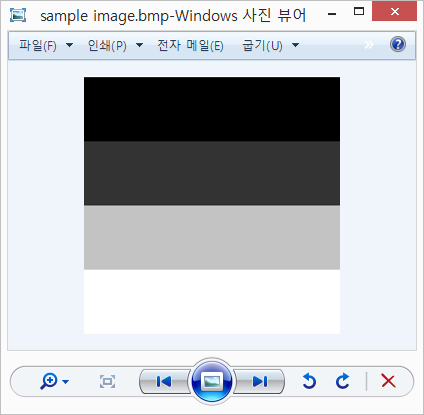Minimize the photo viewer window
This screenshot has height=415, width=424.
point(332,14)
